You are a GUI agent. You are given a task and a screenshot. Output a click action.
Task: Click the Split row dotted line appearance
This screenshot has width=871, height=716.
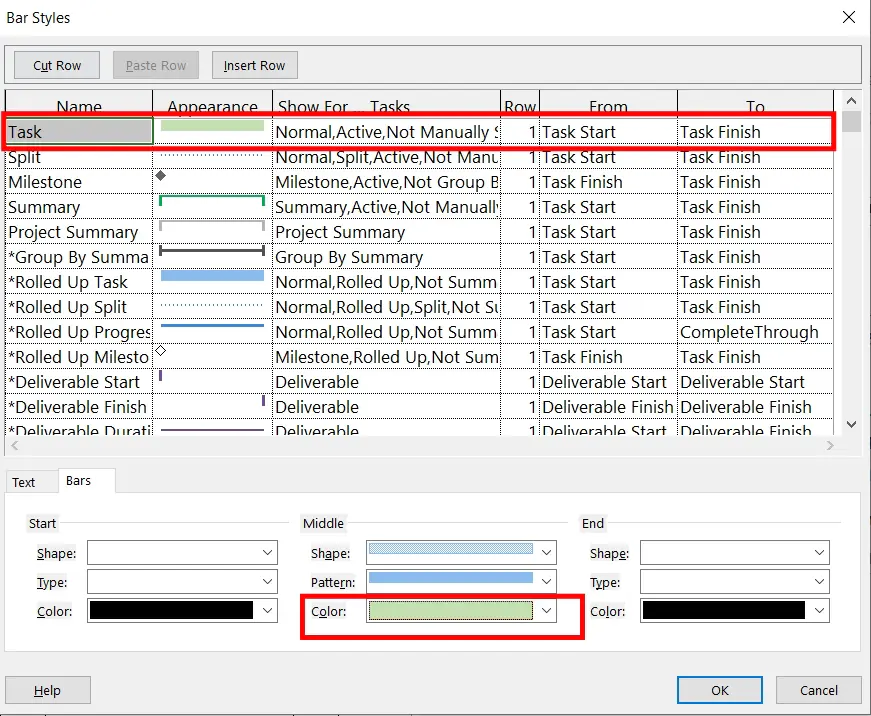212,157
